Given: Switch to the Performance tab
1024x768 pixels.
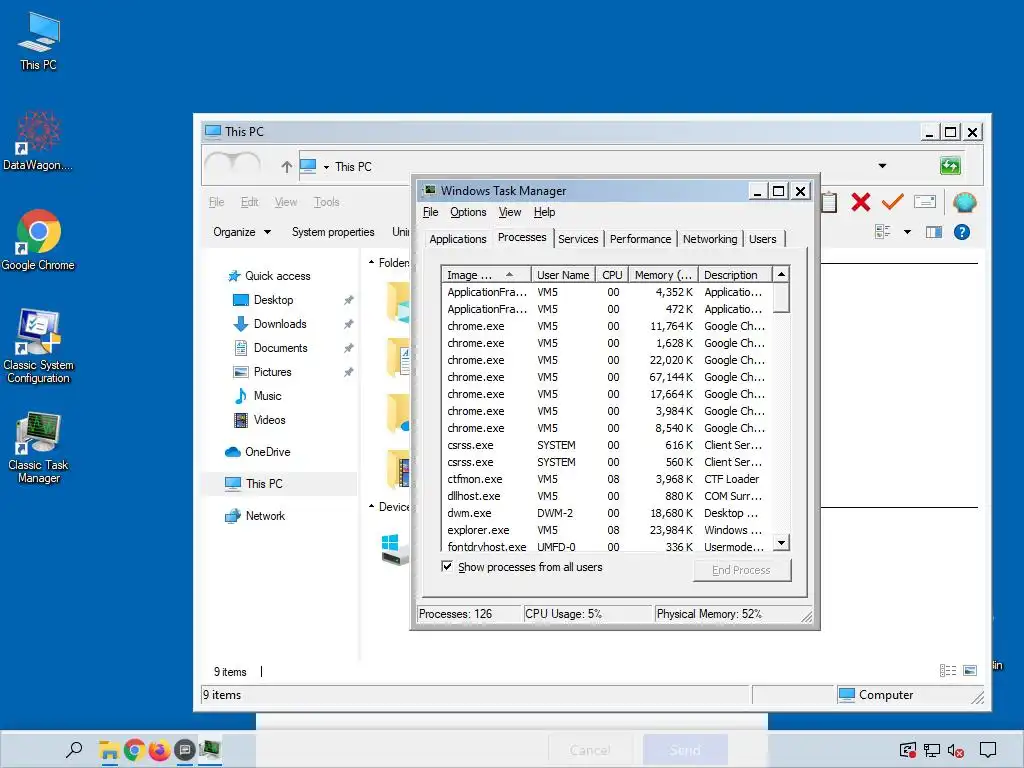Looking at the screenshot, I should 640,239.
